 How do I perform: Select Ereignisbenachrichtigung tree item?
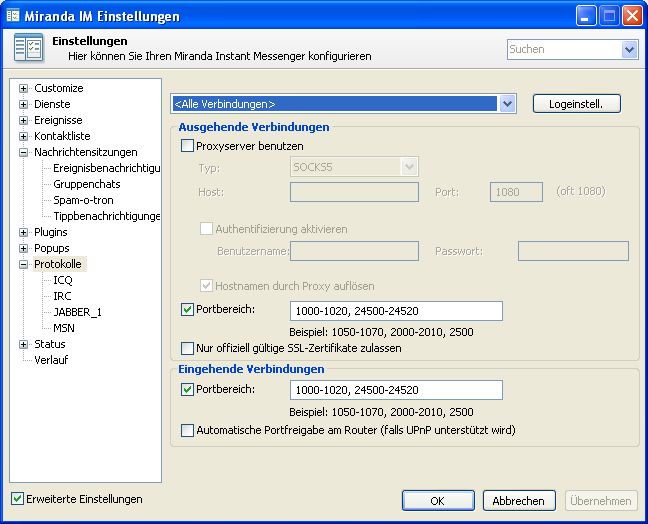107,168
